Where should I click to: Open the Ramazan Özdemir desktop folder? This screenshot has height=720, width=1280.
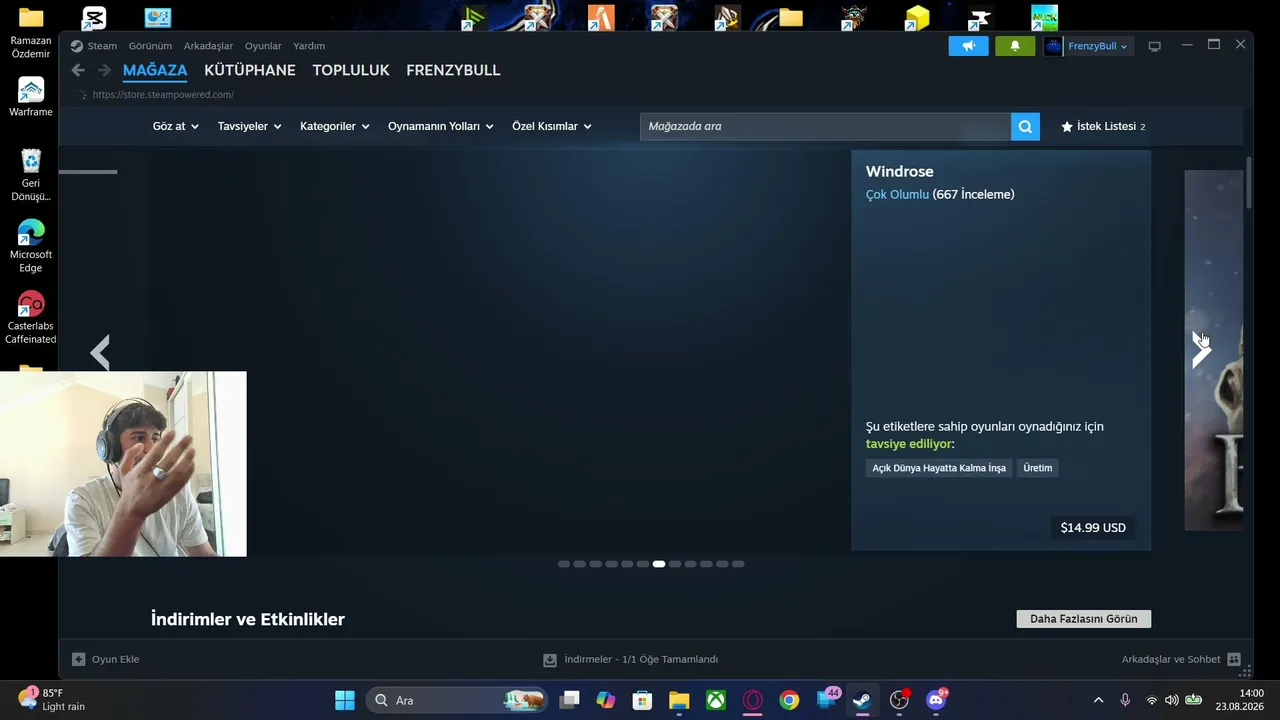point(31,33)
